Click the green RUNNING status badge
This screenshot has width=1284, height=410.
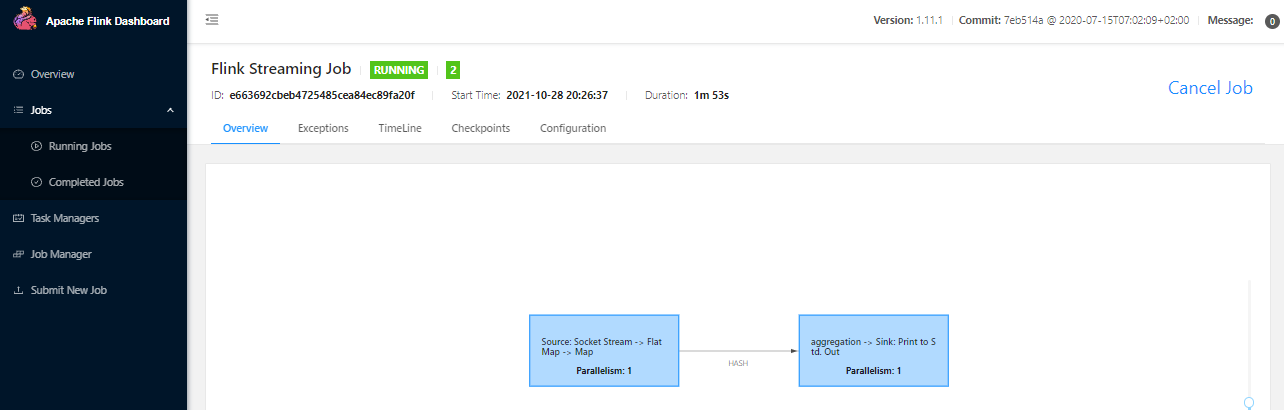(399, 70)
